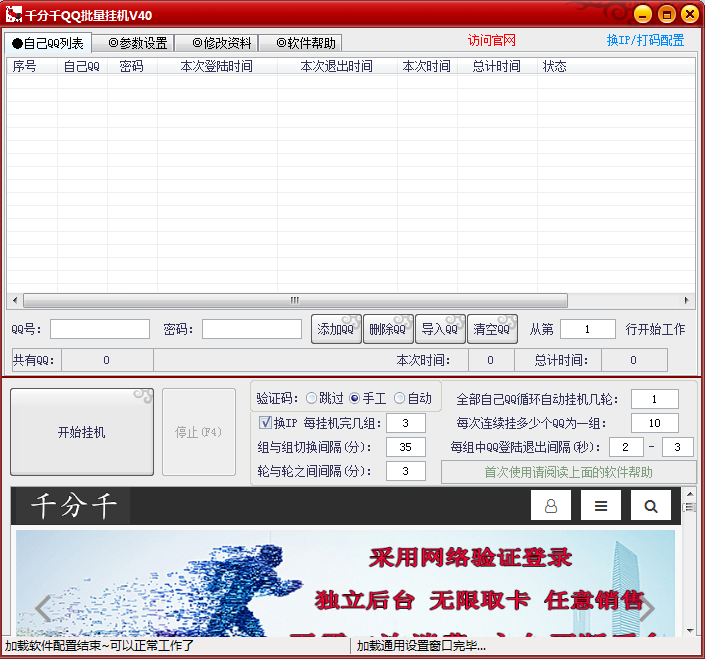Click the 本次时间 column header
Viewport: 705px width, 659px height.
coord(427,66)
